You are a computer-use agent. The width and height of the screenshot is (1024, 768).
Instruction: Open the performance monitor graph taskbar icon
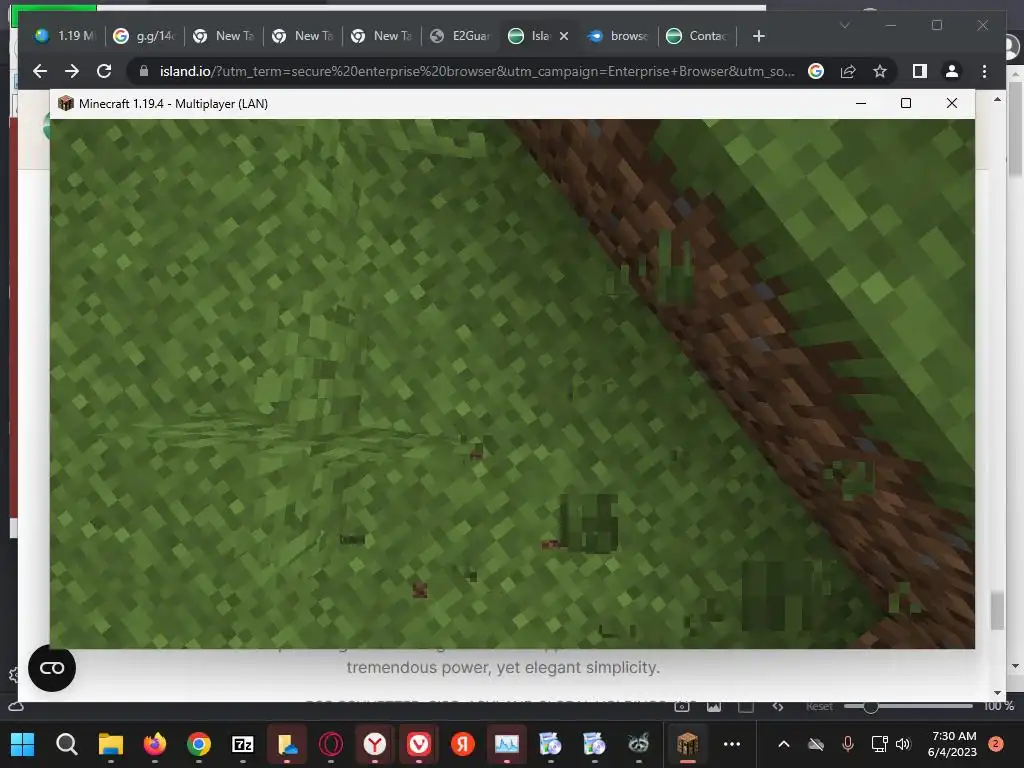pos(507,744)
